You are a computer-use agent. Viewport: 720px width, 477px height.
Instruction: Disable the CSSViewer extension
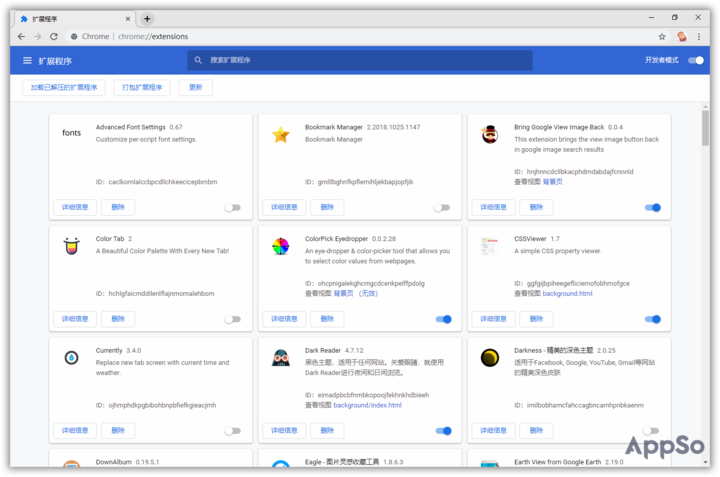click(x=652, y=319)
